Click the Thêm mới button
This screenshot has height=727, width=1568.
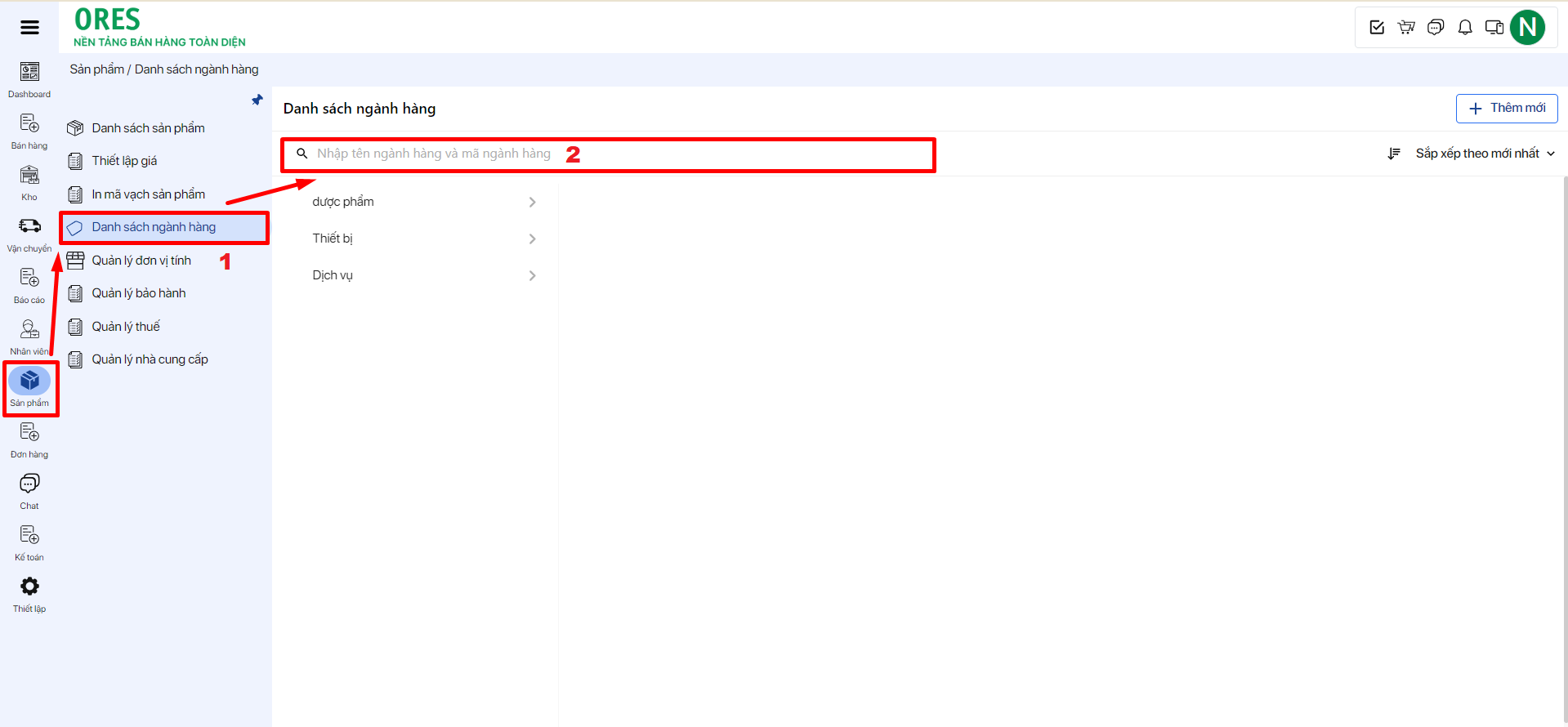pos(1506,108)
